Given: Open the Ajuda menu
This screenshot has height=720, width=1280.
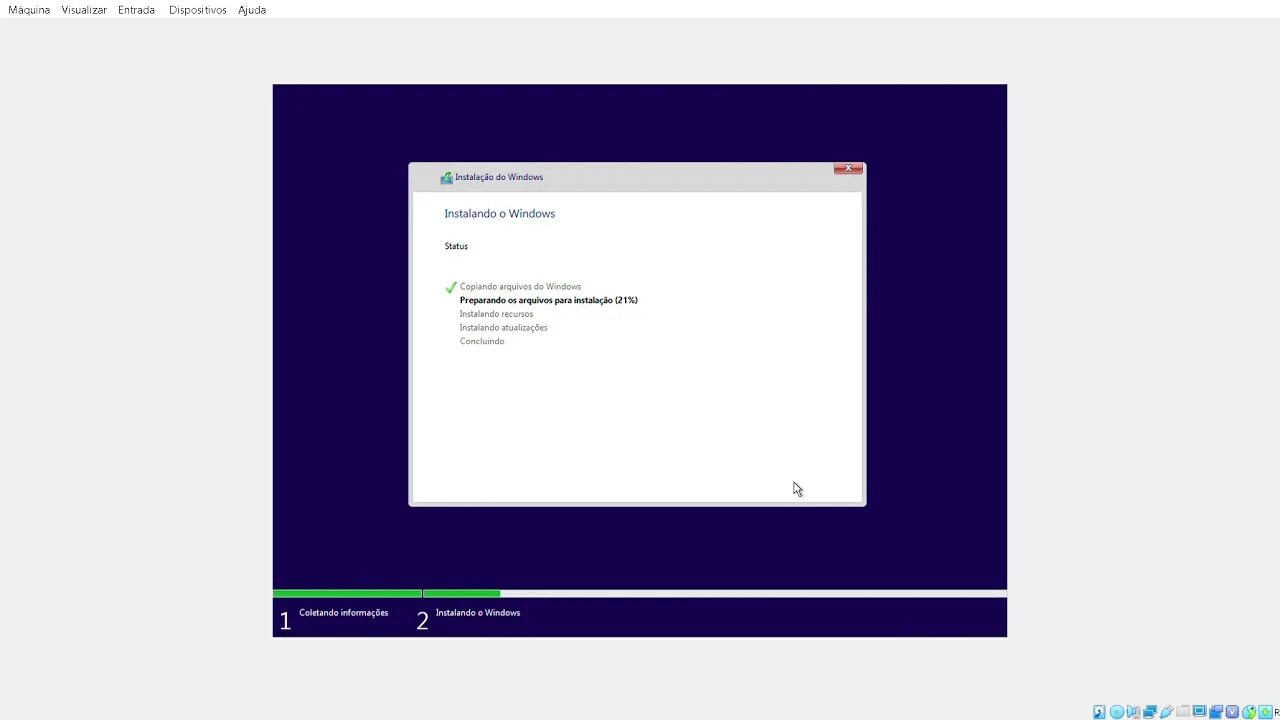Looking at the screenshot, I should click(x=252, y=10).
